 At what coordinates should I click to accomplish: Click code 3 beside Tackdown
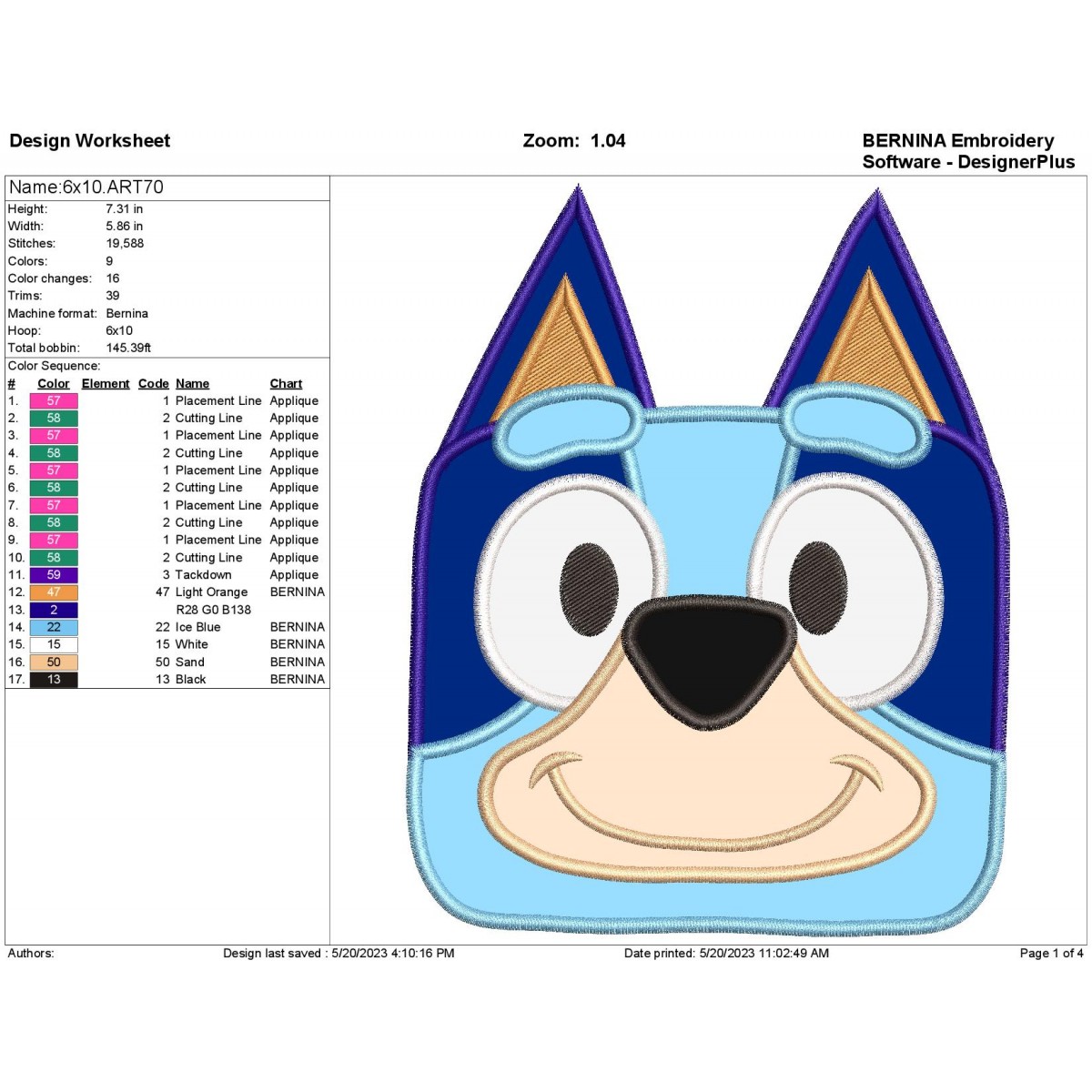pos(167,575)
